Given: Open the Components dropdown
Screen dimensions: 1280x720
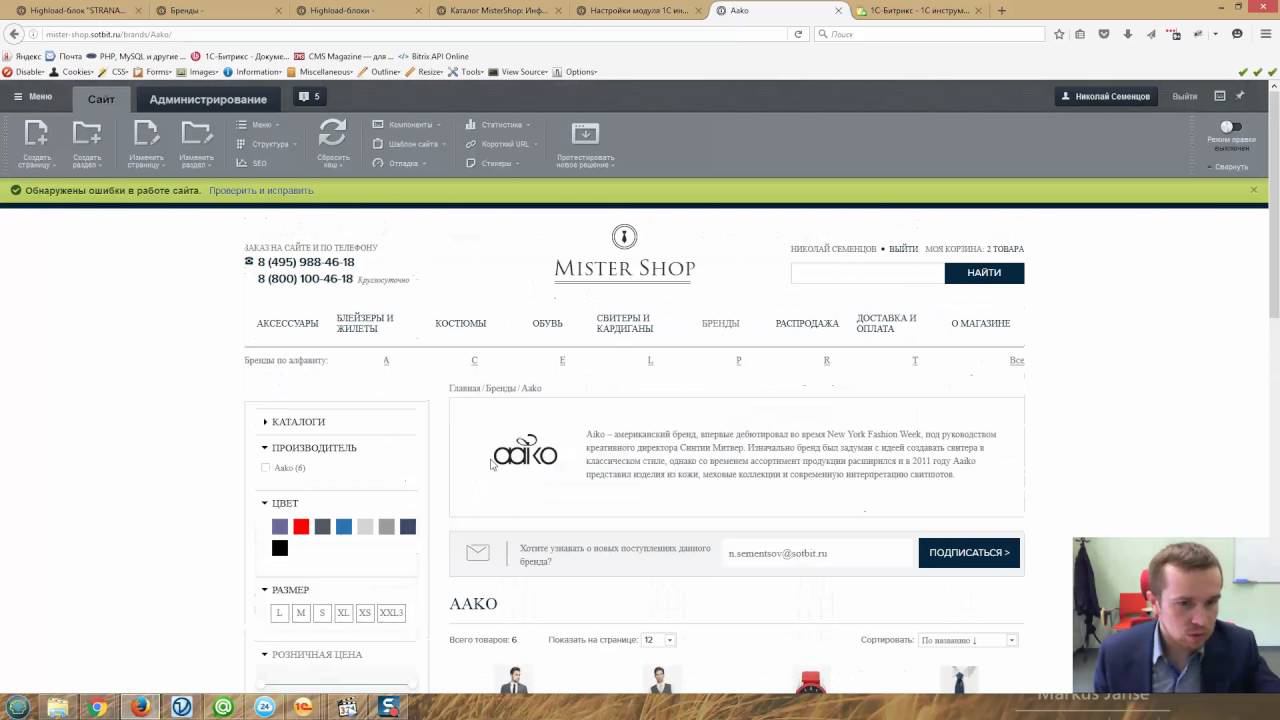Looking at the screenshot, I should 407,125.
